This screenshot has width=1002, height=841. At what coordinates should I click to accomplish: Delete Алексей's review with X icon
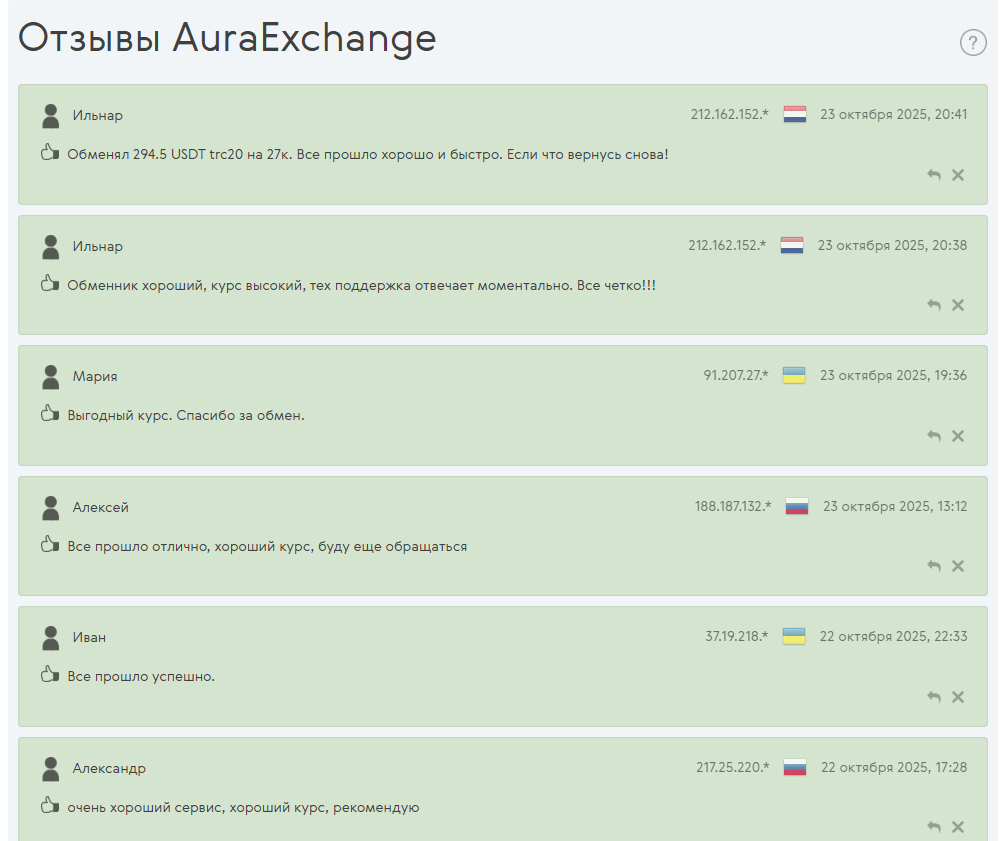pyautogui.click(x=958, y=566)
